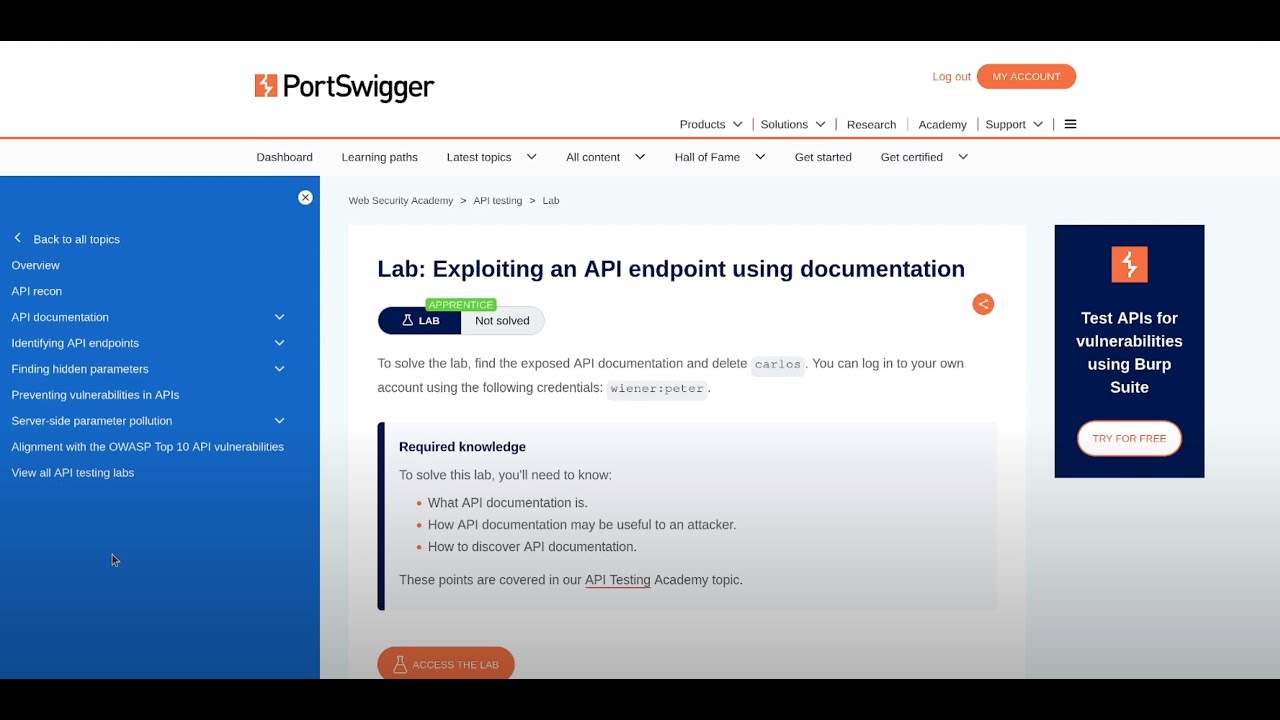Open API recon in the sidebar
Image resolution: width=1280 pixels, height=720 pixels.
click(x=36, y=291)
